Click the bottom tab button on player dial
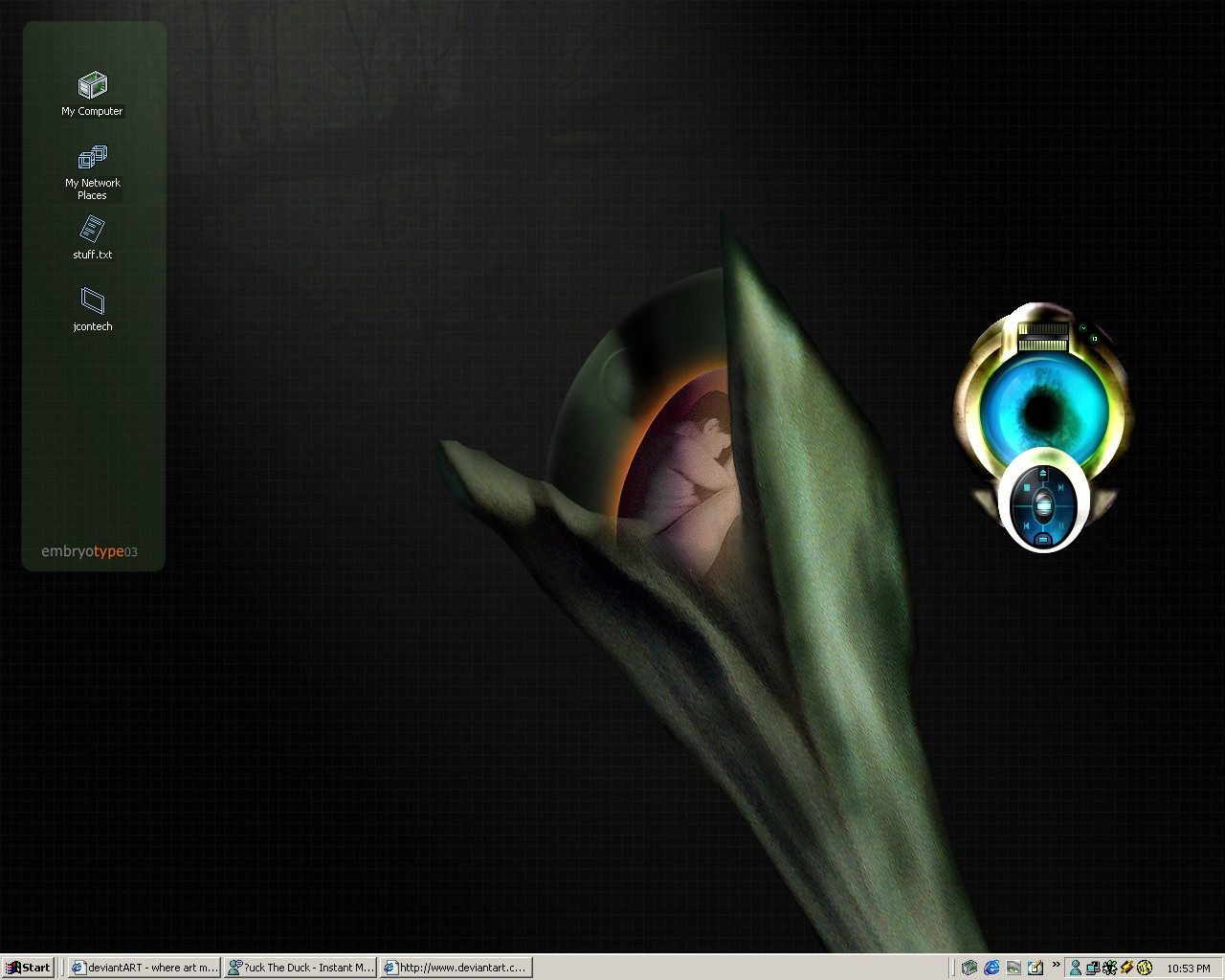The width and height of the screenshot is (1225, 980). (x=1043, y=540)
